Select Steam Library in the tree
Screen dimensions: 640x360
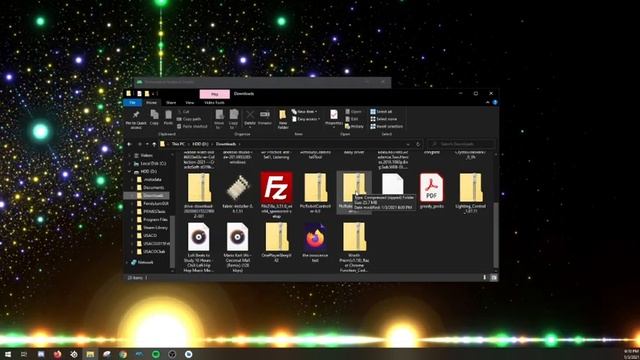coord(152,227)
